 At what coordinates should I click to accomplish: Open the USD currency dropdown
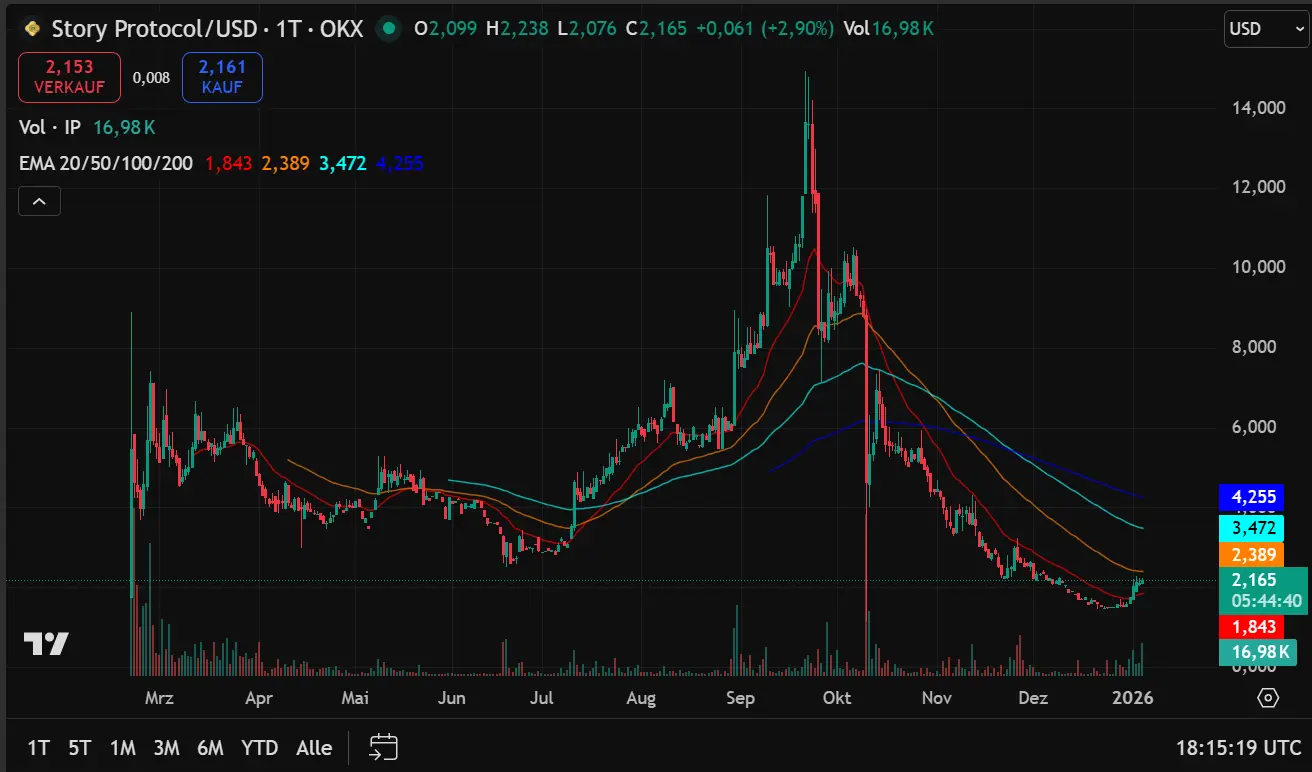1265,28
